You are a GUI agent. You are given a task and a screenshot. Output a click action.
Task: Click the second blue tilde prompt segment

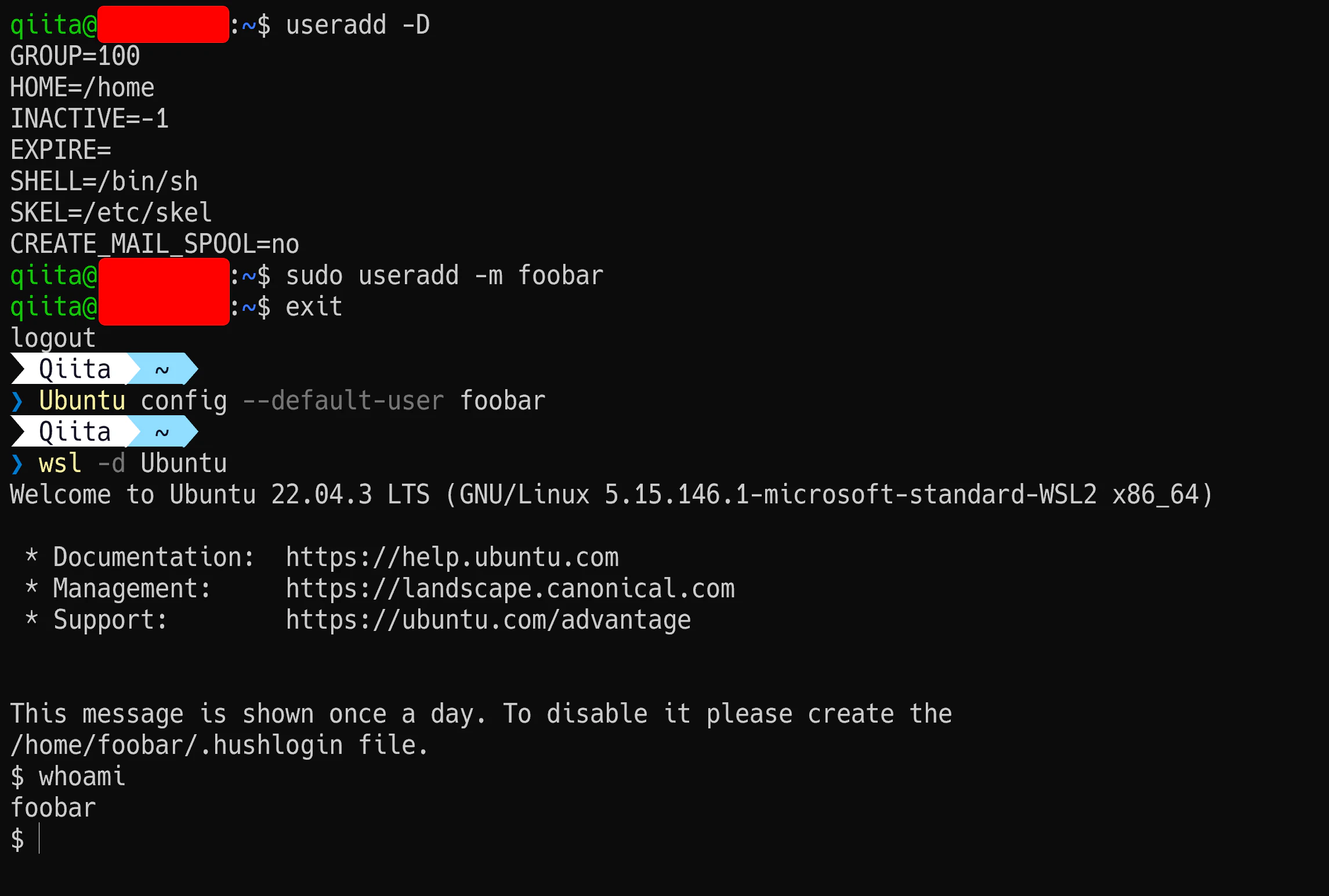(163, 431)
